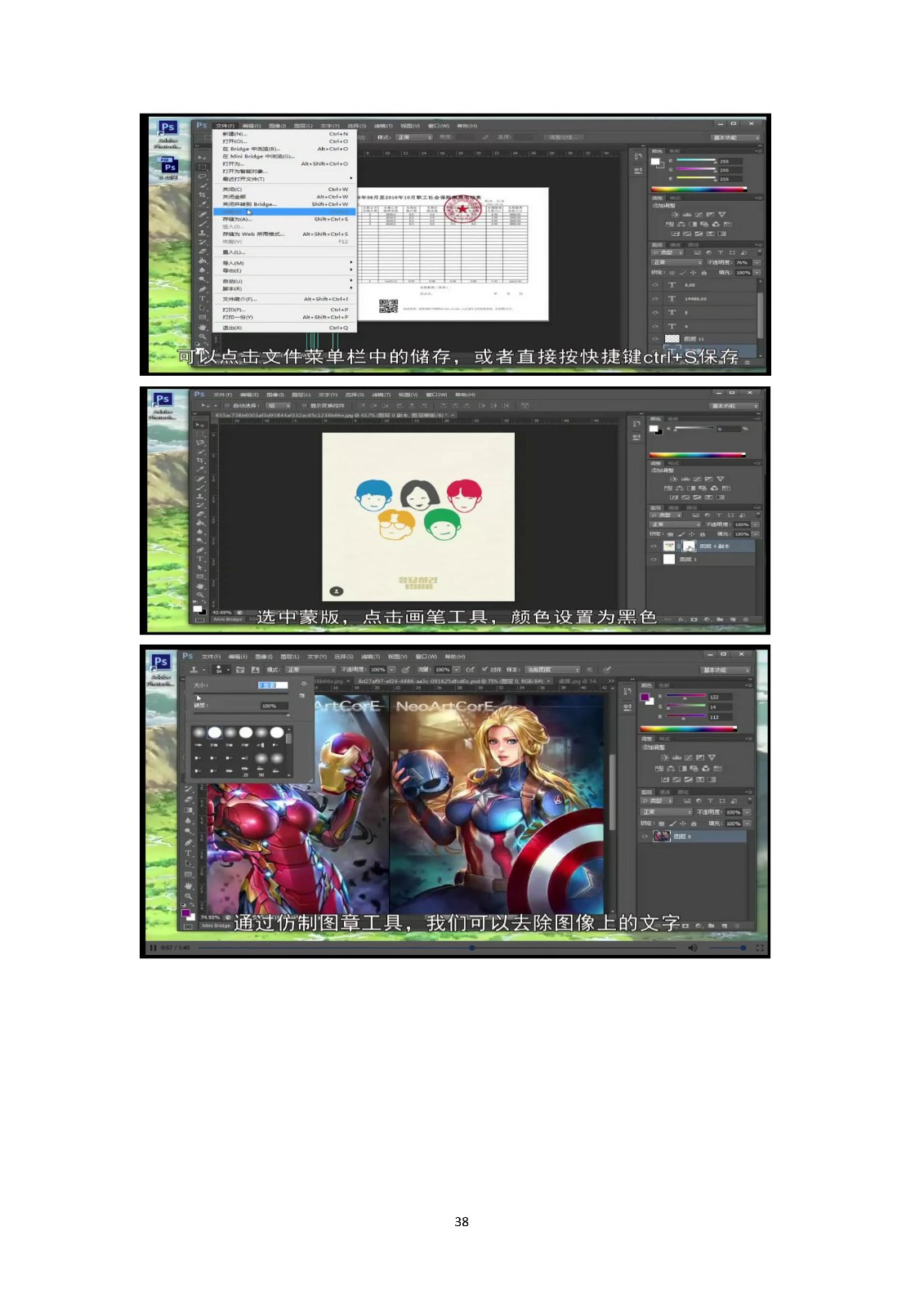This screenshot has width=924, height=1307.
Task: Lock transparent pixels in middle screenshot Layers panel
Action: tap(672, 534)
